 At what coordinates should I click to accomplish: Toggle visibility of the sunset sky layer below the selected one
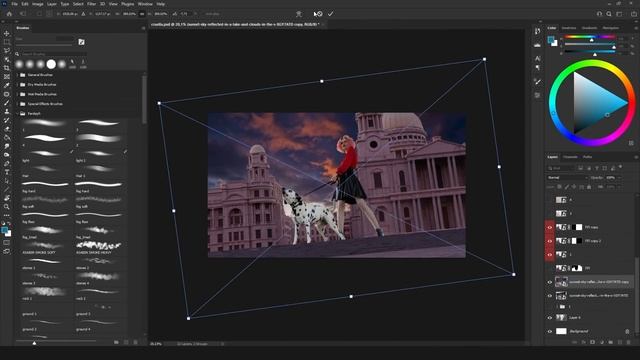[x=549, y=296]
